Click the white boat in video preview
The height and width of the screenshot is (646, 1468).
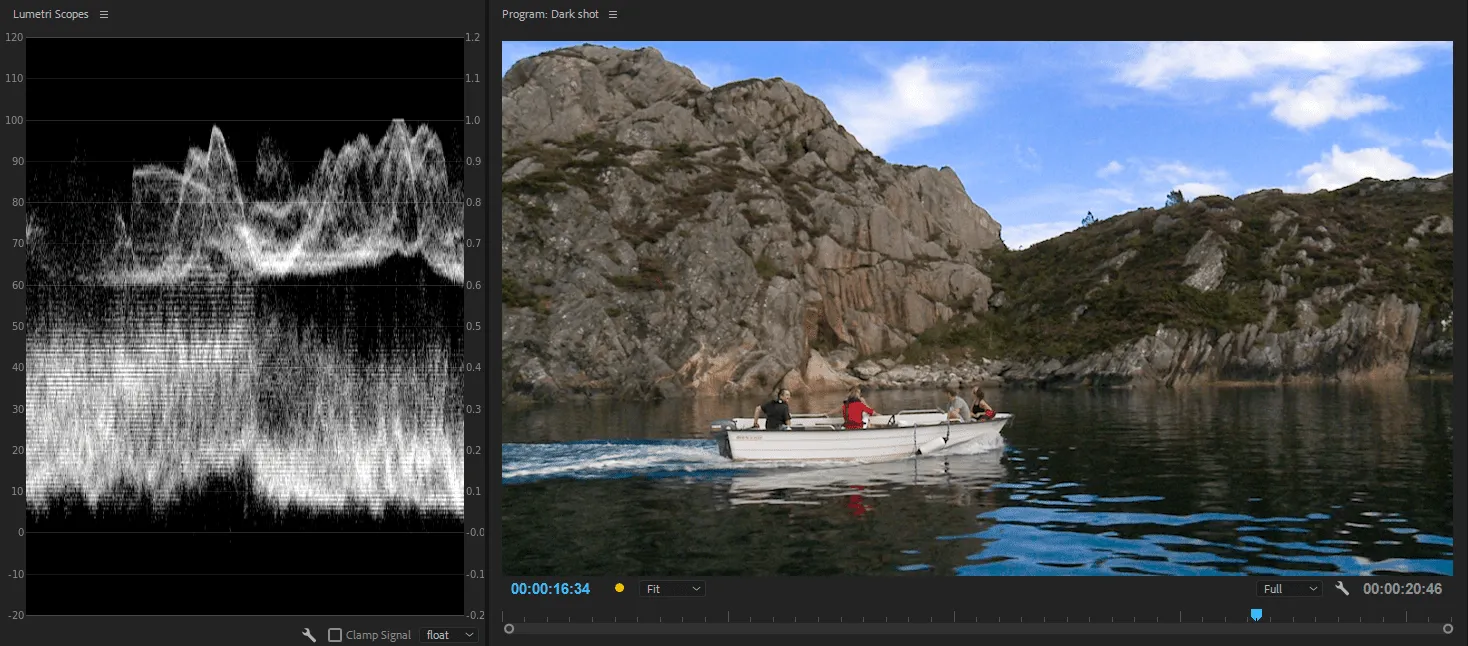coord(862,439)
